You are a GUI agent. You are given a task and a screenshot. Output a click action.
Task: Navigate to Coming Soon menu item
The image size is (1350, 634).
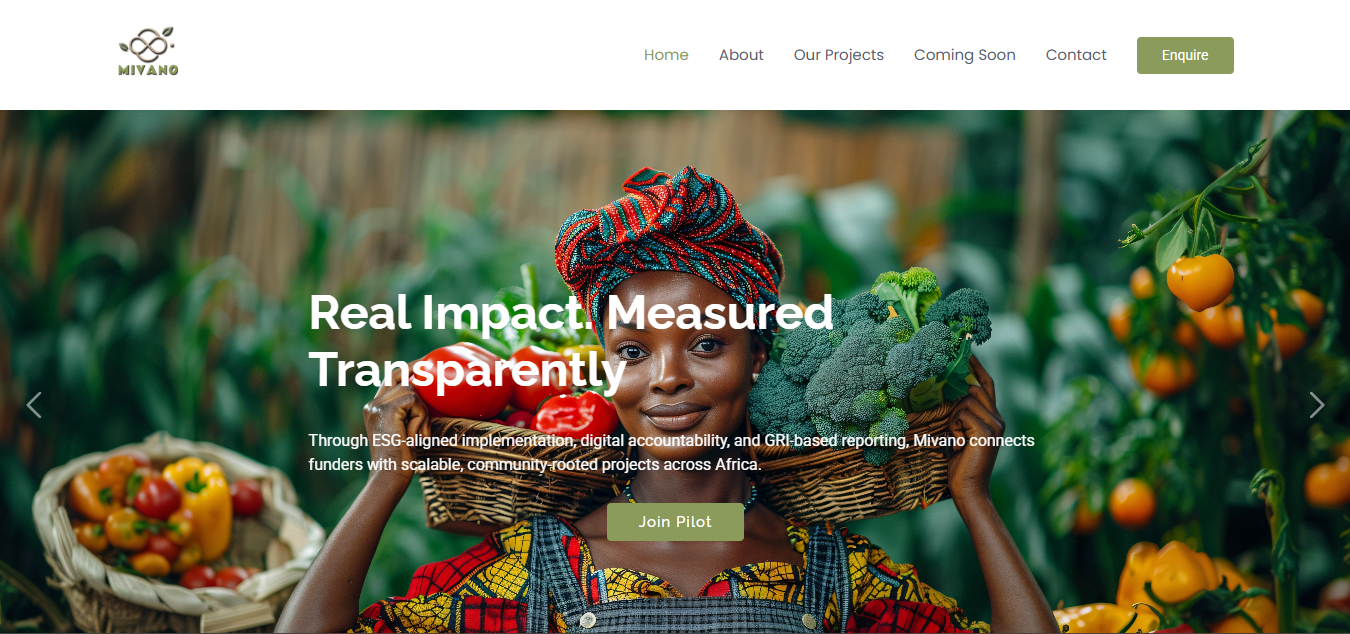(x=965, y=55)
